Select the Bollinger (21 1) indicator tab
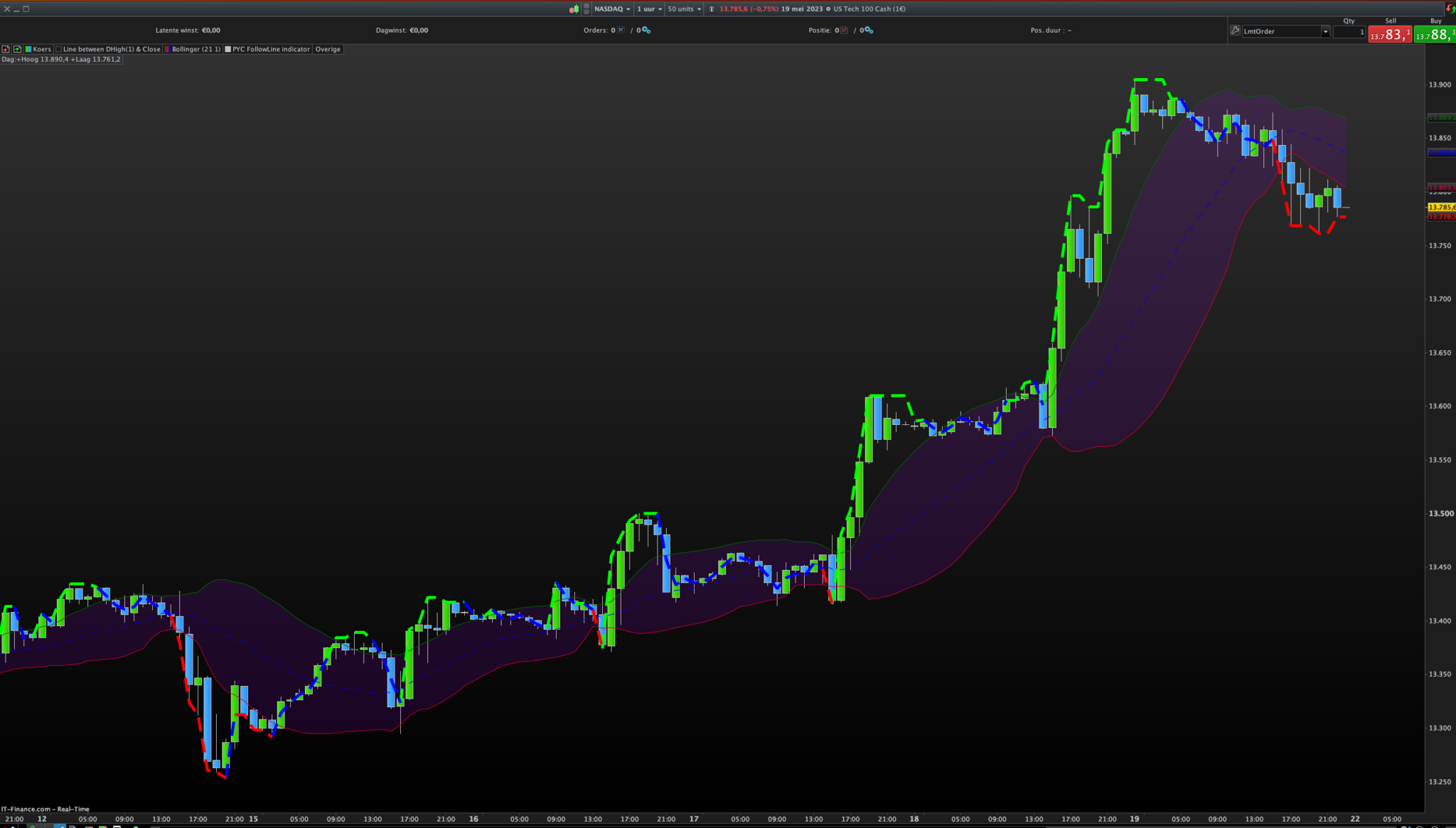The height and width of the screenshot is (828, 1456). pos(196,49)
